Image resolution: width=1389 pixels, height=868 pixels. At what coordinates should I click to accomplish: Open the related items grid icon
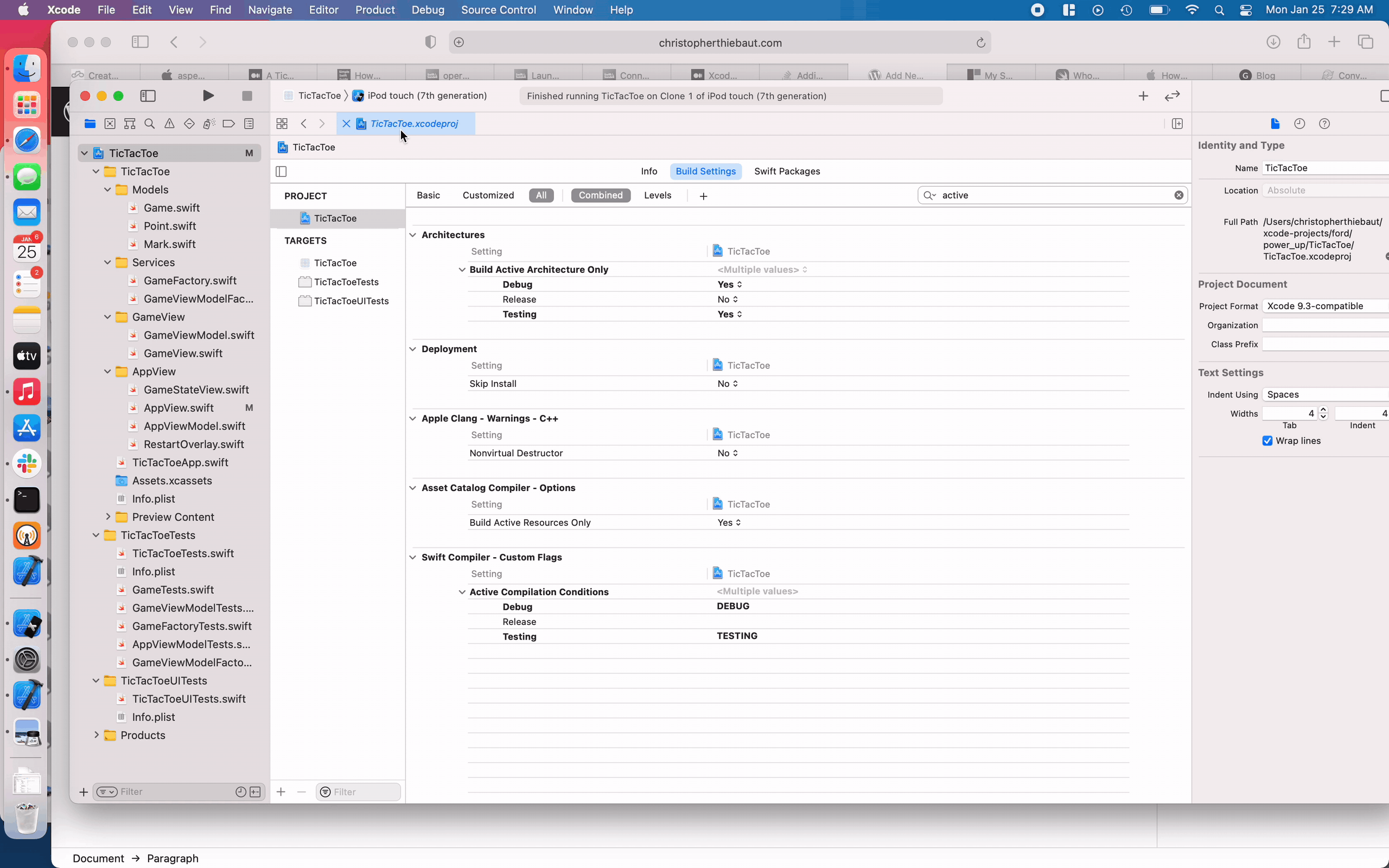[282, 124]
